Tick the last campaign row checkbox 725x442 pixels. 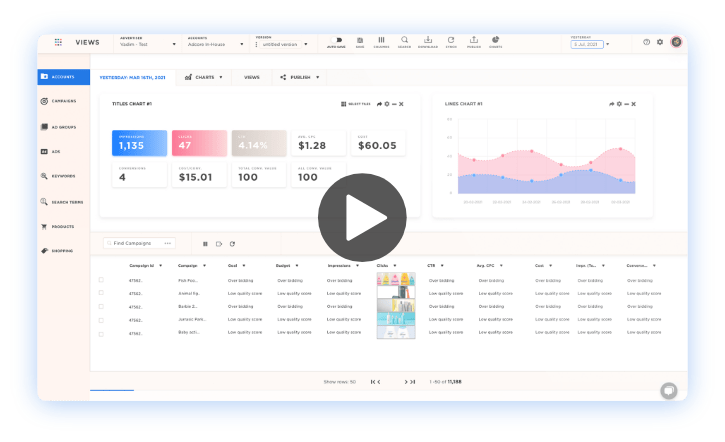(x=101, y=333)
